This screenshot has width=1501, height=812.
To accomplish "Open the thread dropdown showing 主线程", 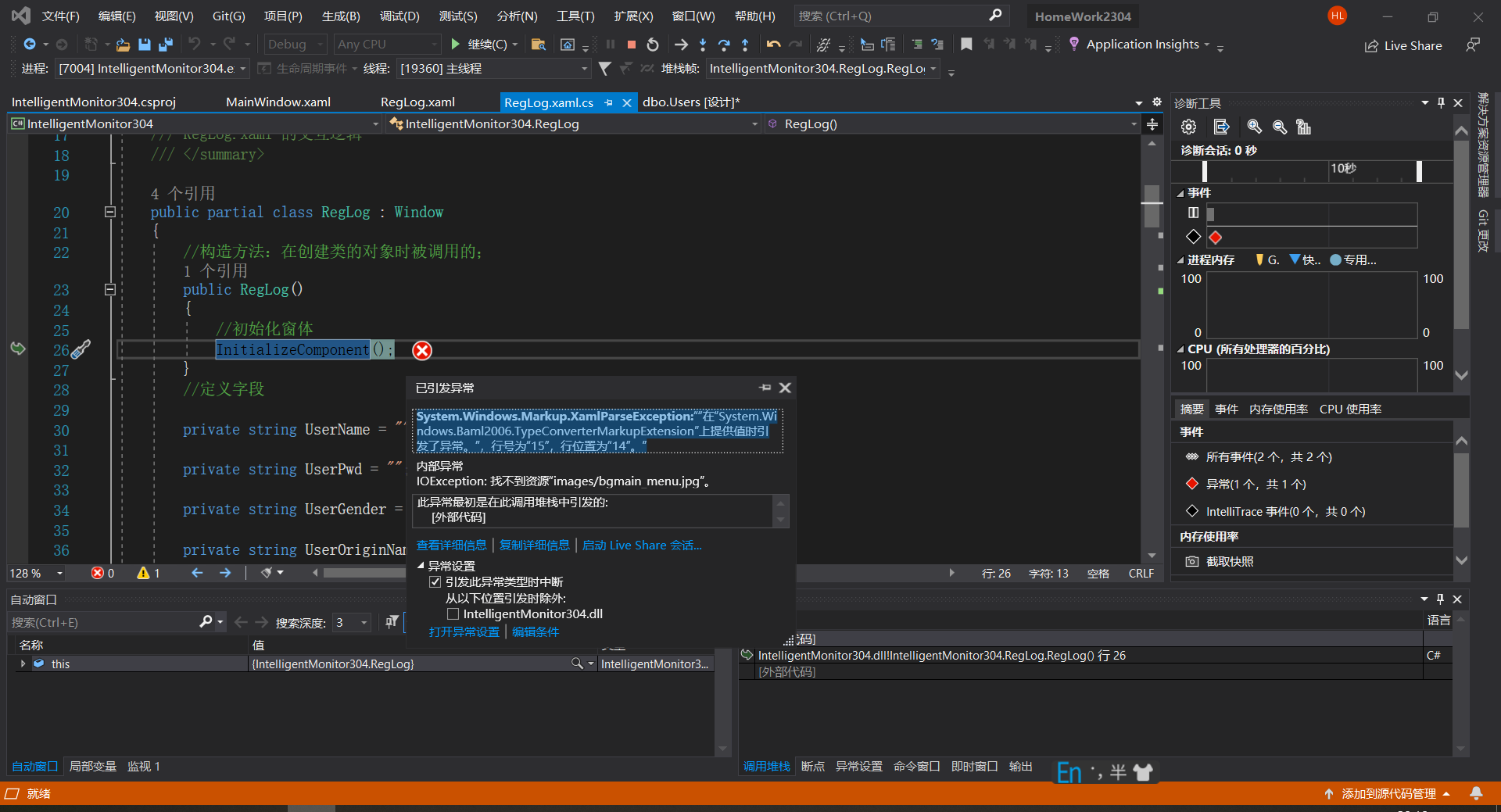I will point(493,69).
